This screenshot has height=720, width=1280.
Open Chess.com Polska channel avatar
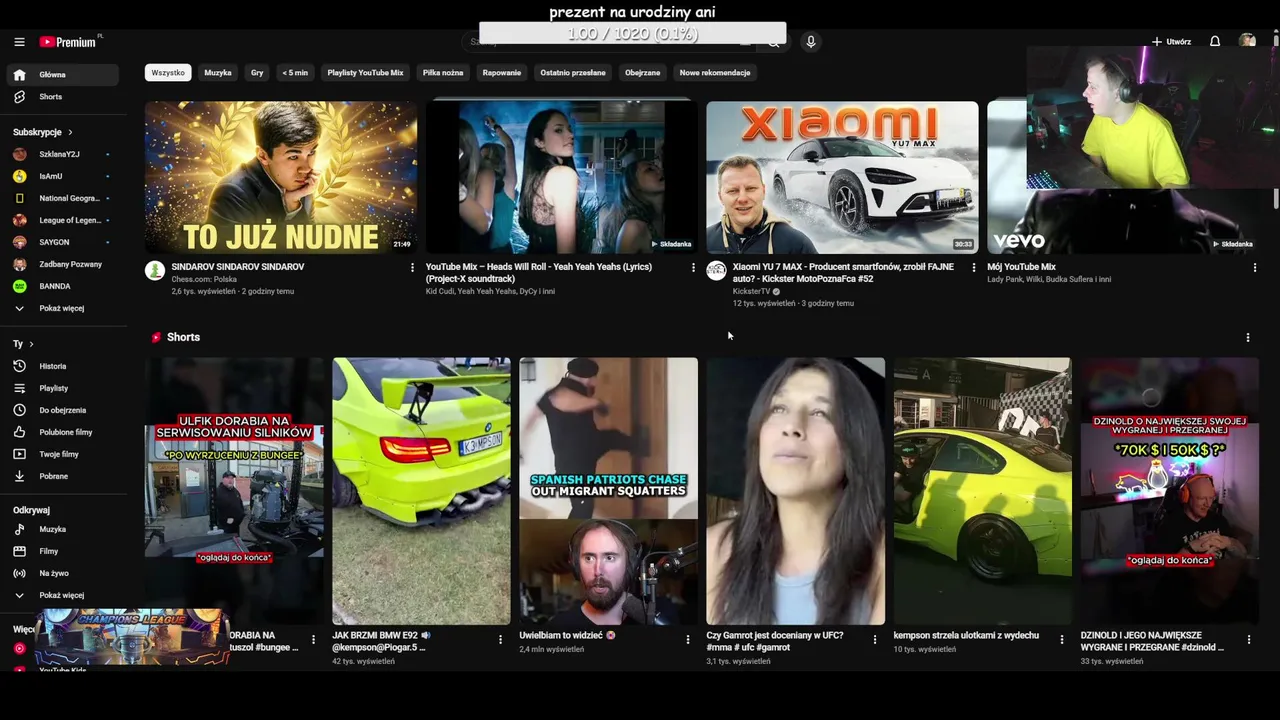(x=155, y=271)
